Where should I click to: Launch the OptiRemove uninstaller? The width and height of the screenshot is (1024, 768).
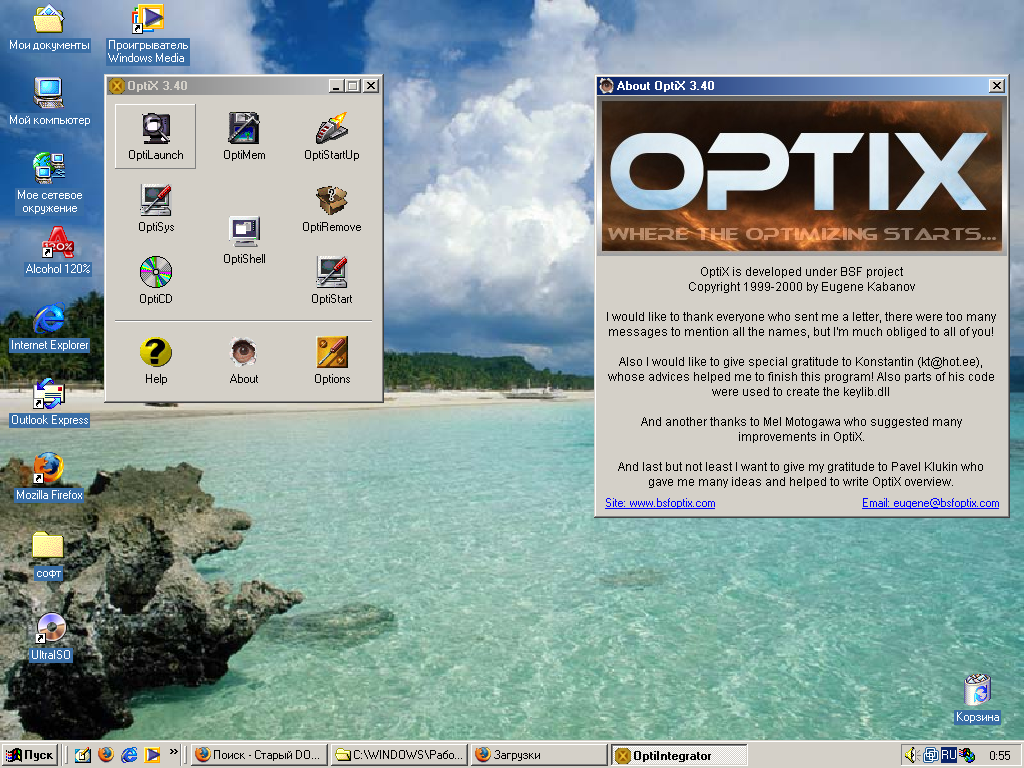pyautogui.click(x=332, y=207)
